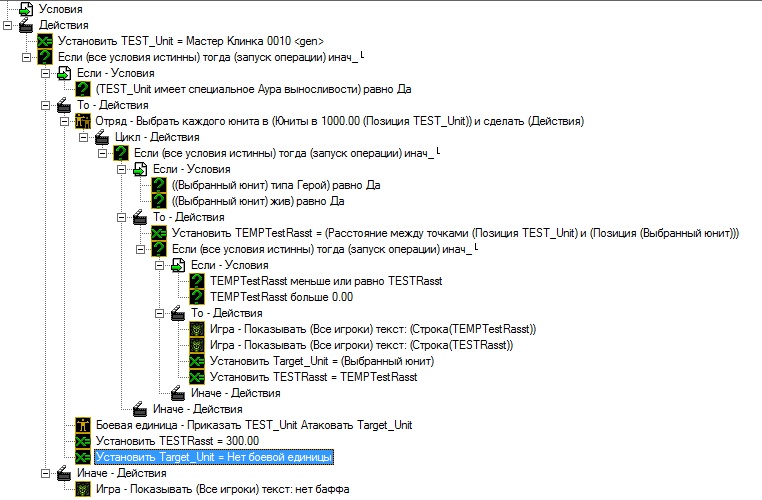Click the Отряд unit group icon
Screen dimensions: 762x500
[83, 121]
